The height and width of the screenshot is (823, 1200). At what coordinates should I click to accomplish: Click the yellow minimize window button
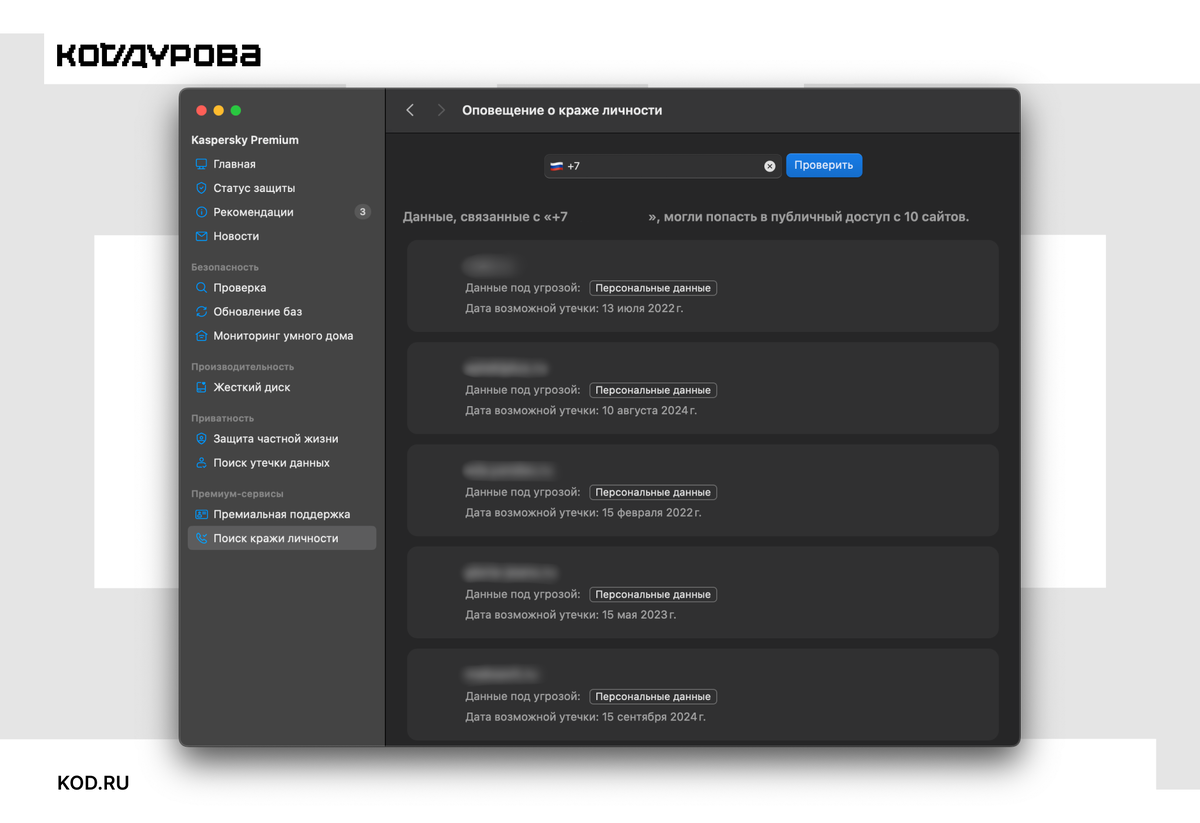tap(219, 110)
